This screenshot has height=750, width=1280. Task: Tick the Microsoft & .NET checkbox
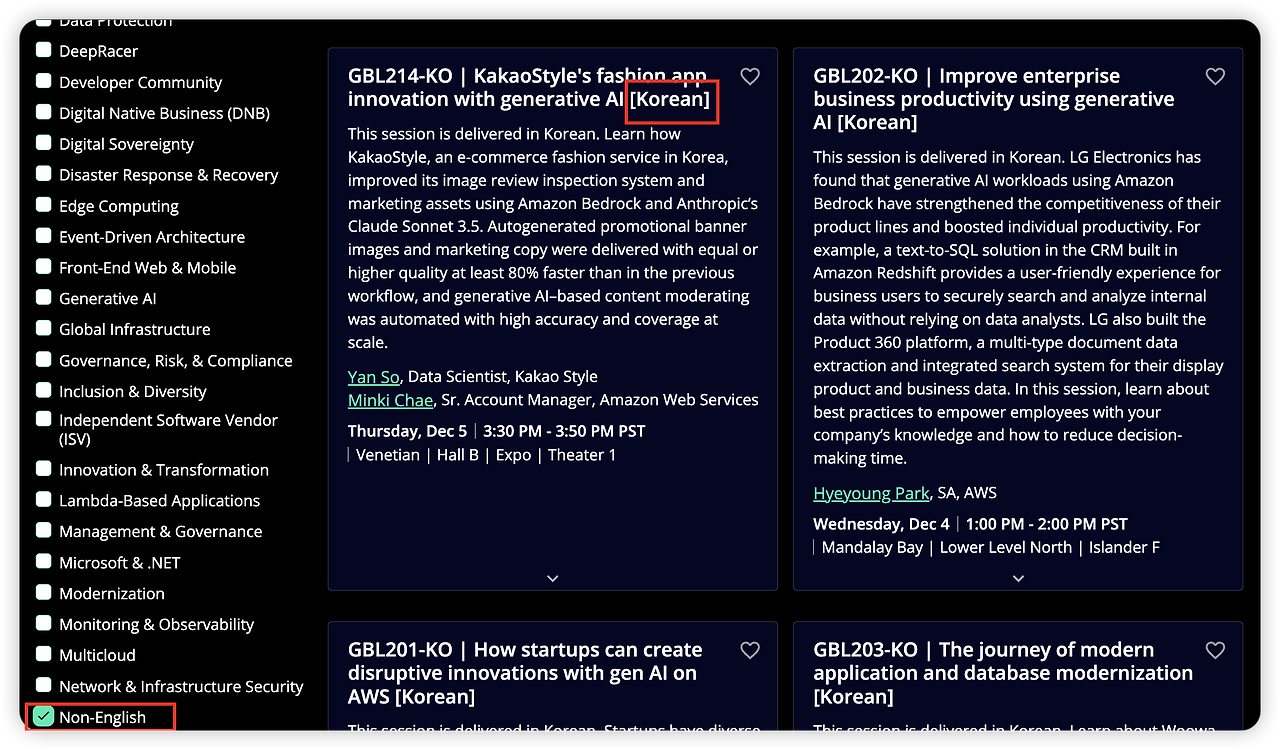pyautogui.click(x=44, y=562)
